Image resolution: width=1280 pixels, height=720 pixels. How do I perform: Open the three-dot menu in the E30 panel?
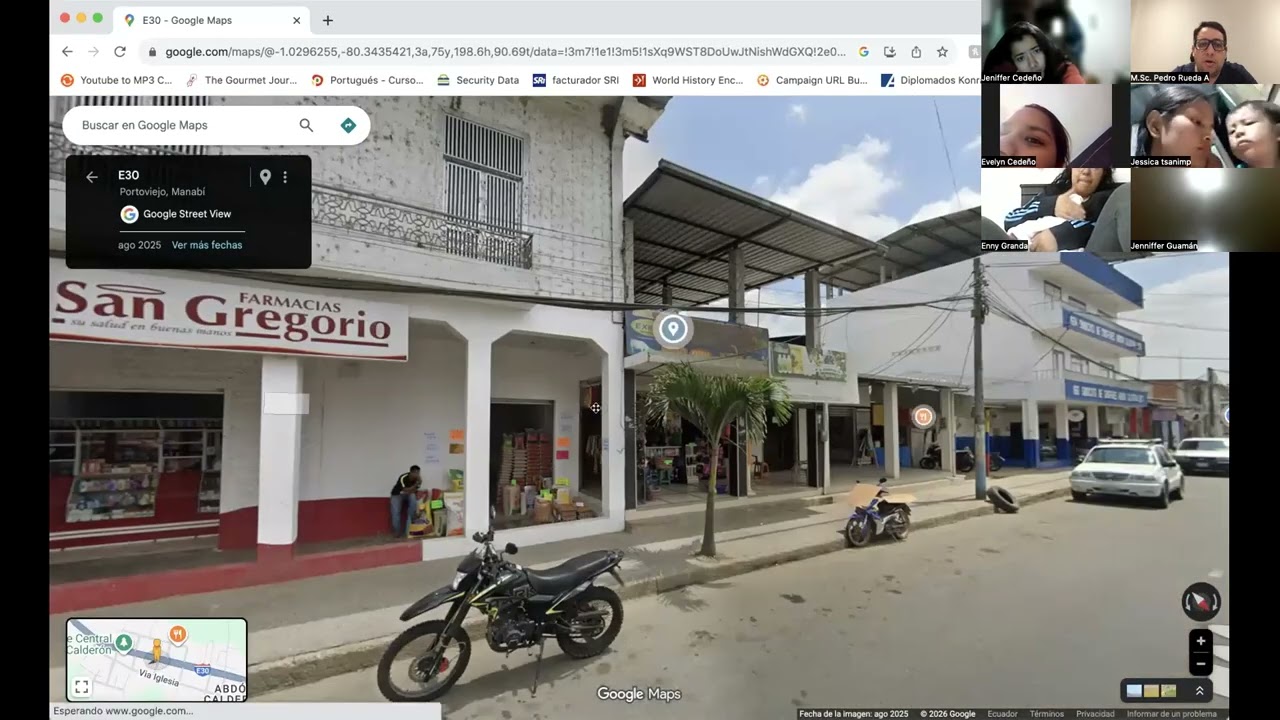point(285,177)
